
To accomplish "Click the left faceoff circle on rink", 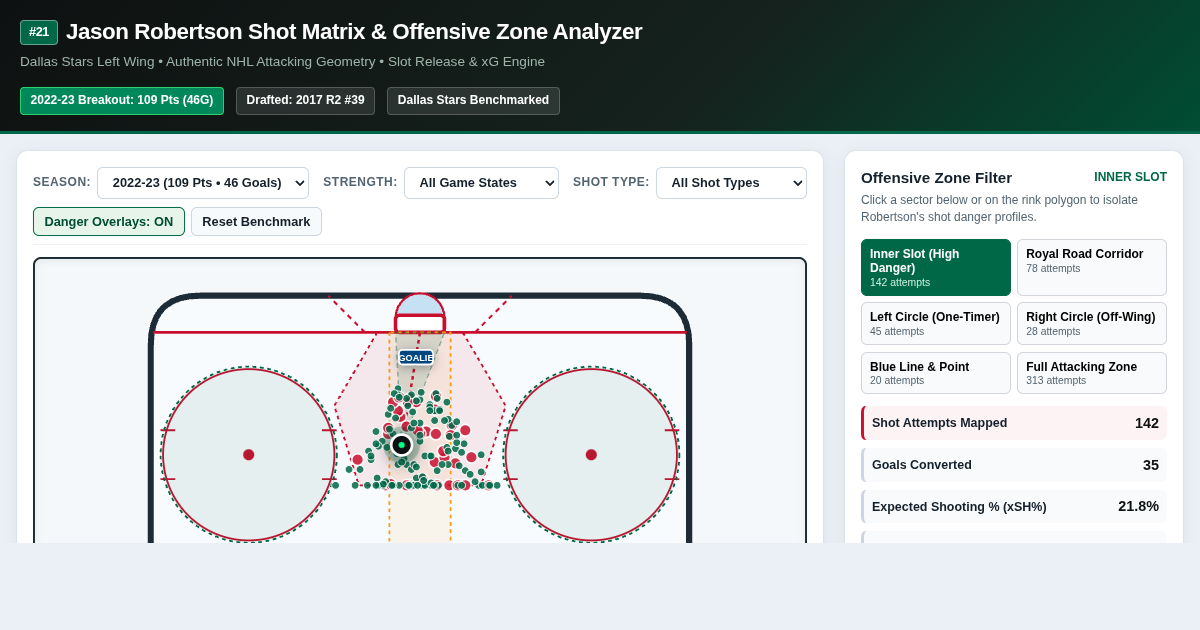I will [249, 455].
